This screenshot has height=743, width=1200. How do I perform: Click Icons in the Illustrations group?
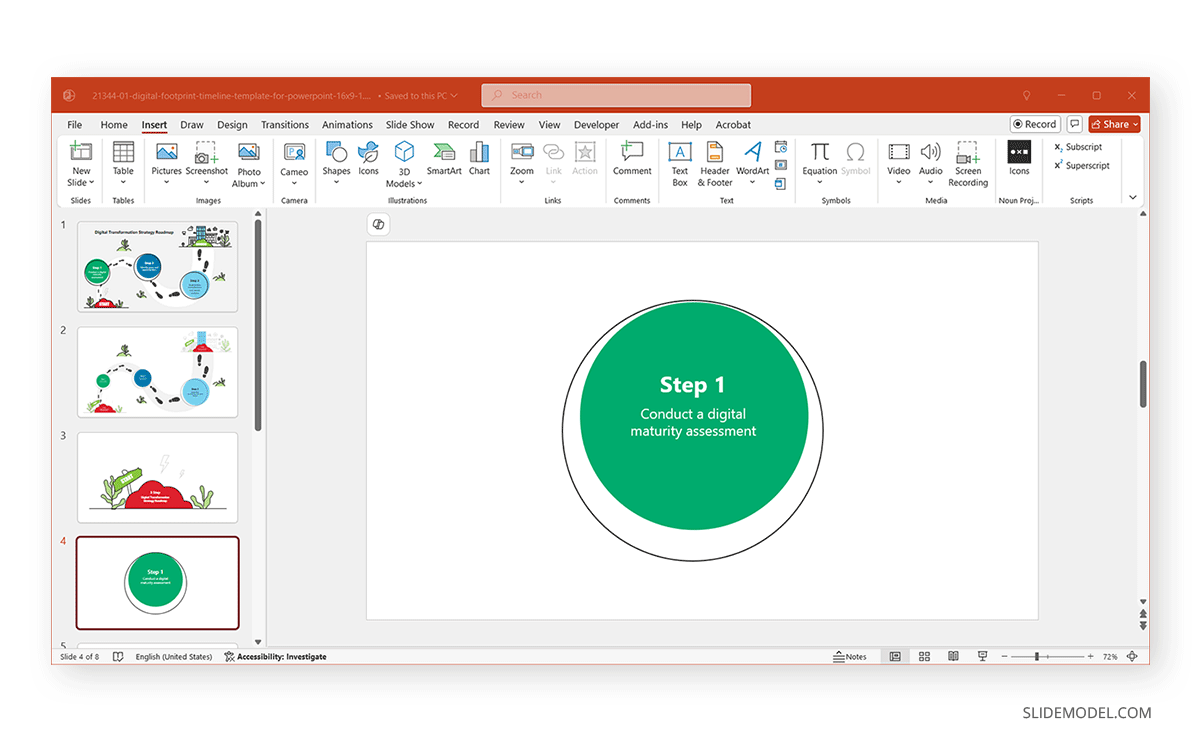[x=369, y=158]
